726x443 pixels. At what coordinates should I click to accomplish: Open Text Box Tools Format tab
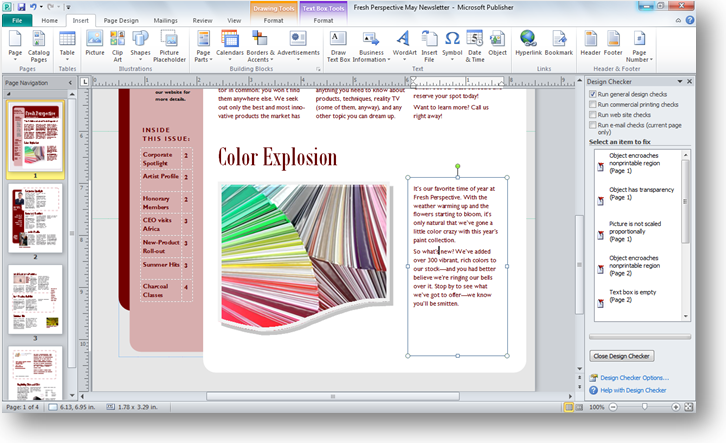pyautogui.click(x=323, y=20)
